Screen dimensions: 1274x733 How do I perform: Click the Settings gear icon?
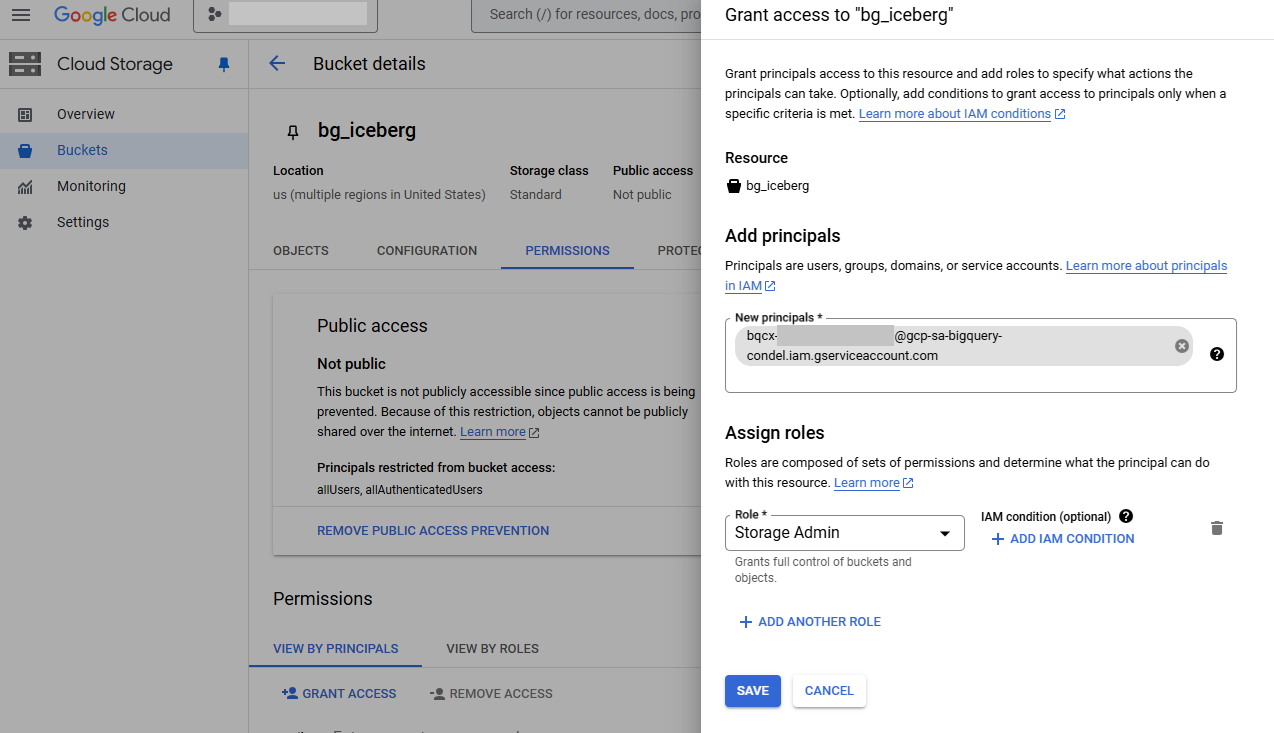25,223
